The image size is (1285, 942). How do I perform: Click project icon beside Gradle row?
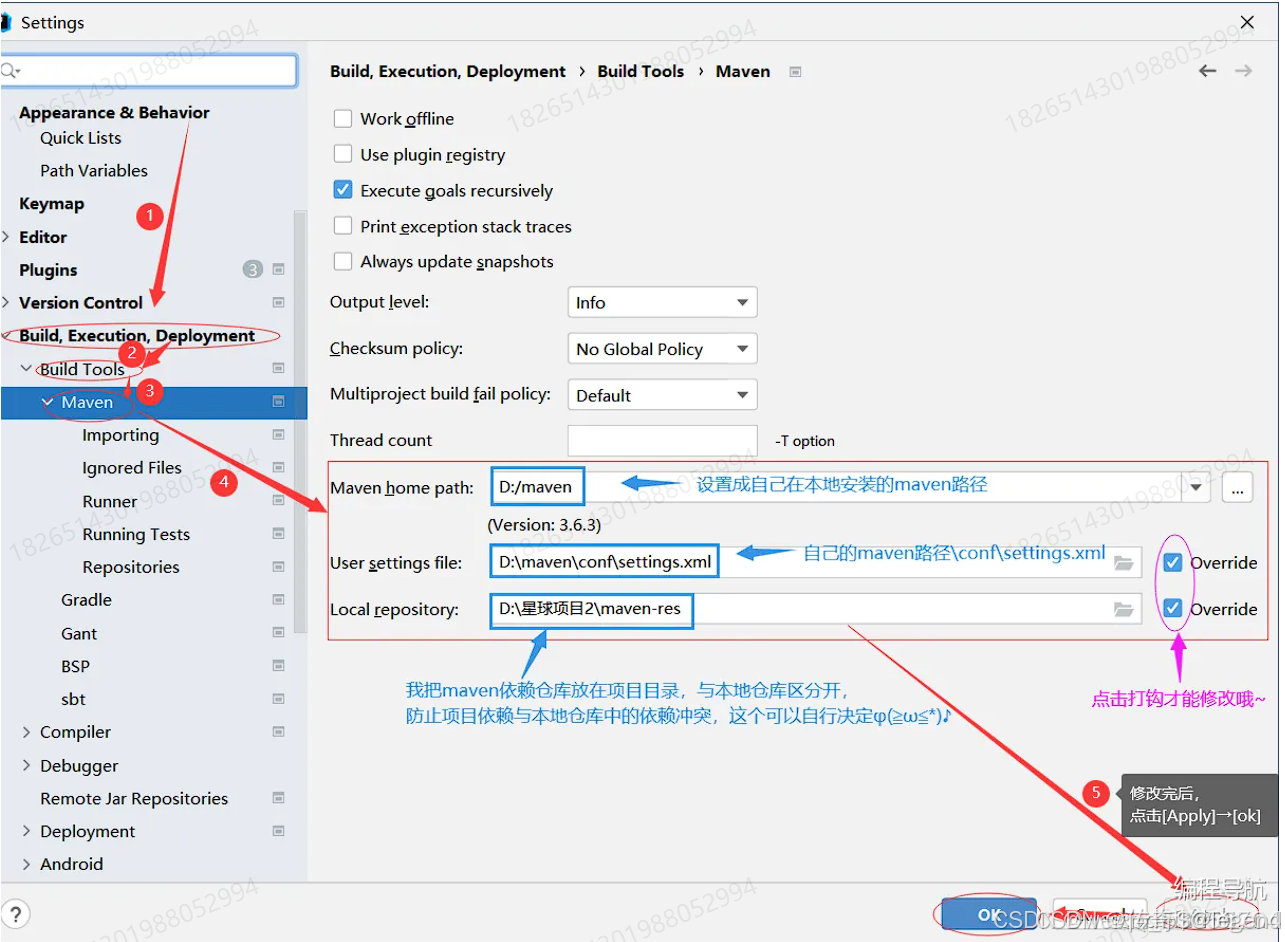pos(278,599)
